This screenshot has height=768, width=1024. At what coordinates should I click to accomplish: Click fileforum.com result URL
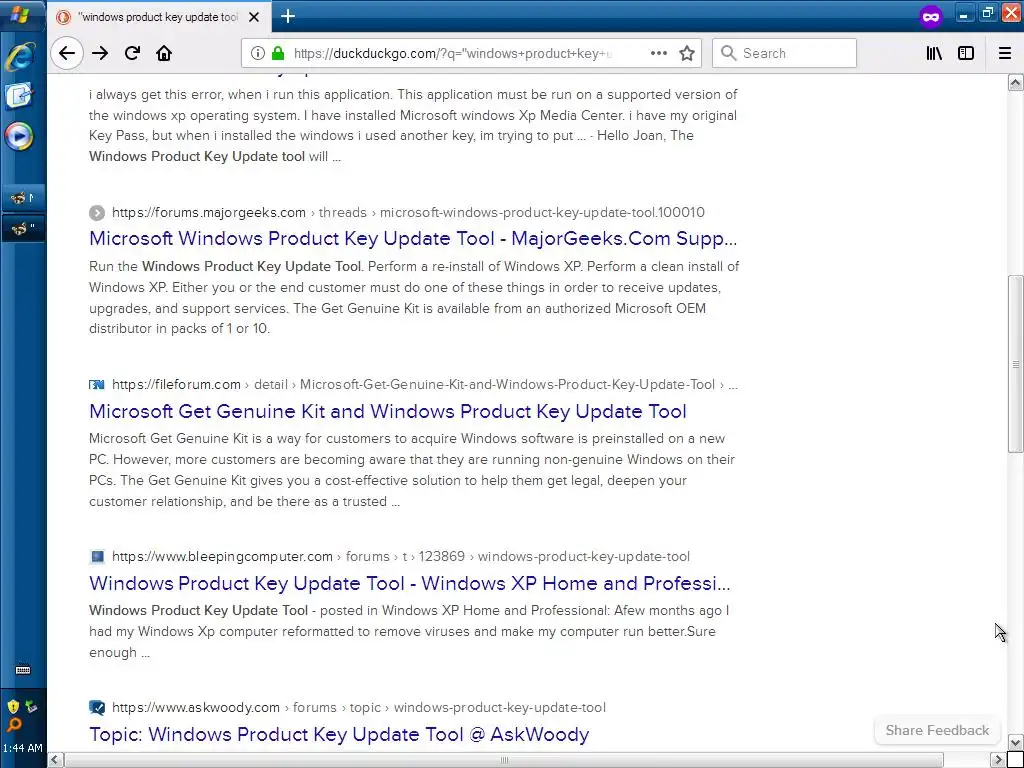tap(176, 385)
